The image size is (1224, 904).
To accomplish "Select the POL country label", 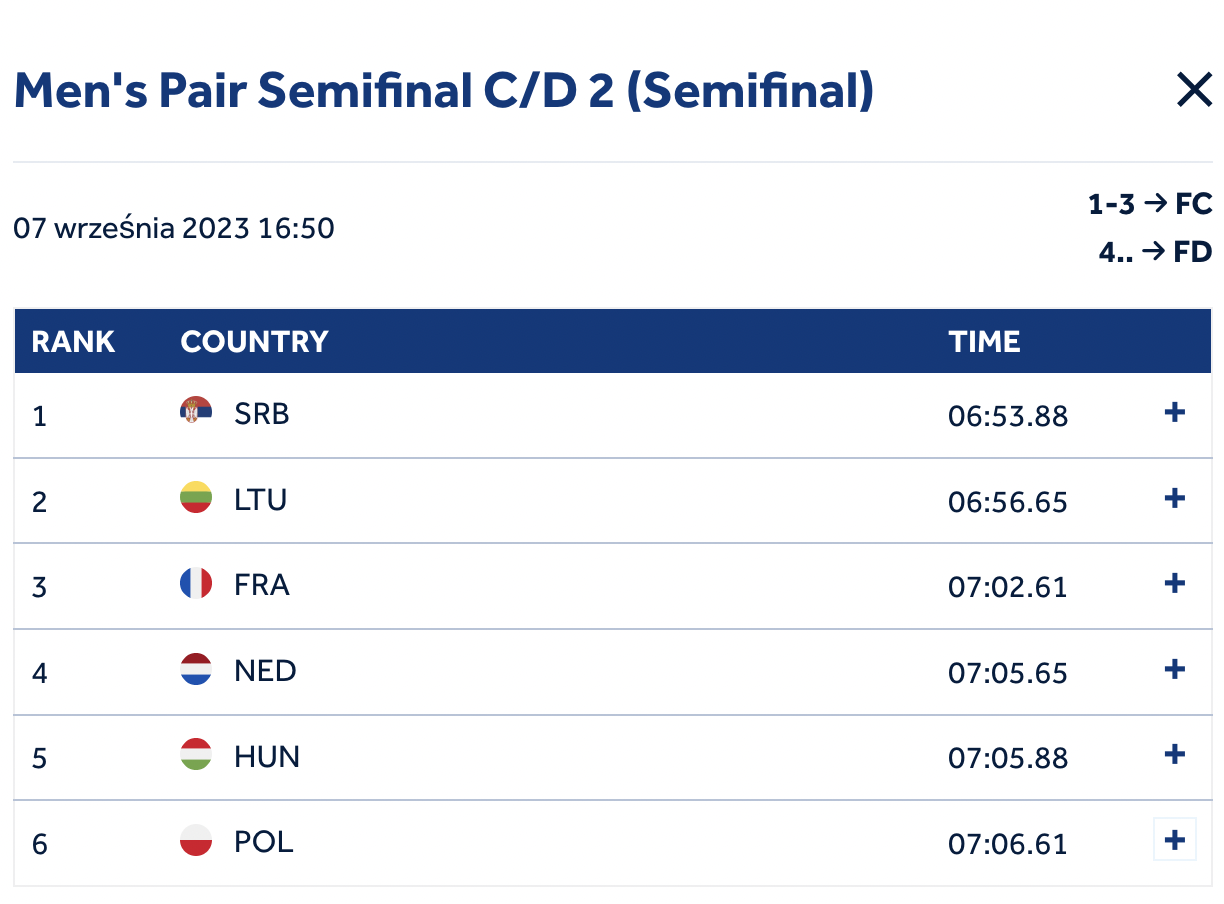I will 264,841.
